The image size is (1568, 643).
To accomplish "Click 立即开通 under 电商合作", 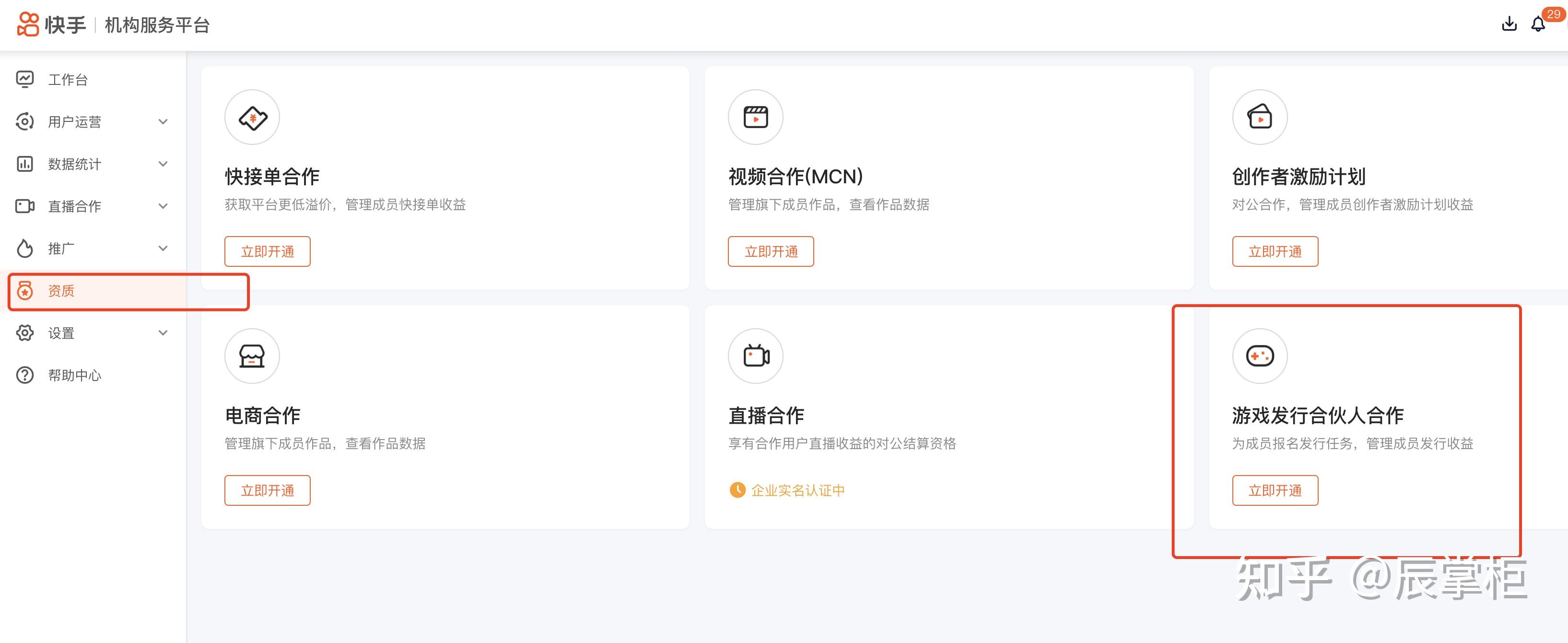I will (267, 490).
